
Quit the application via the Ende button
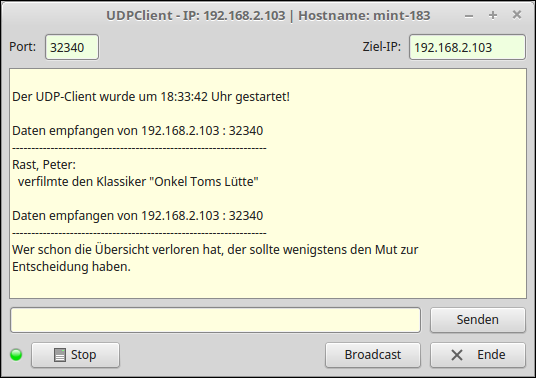pos(478,355)
